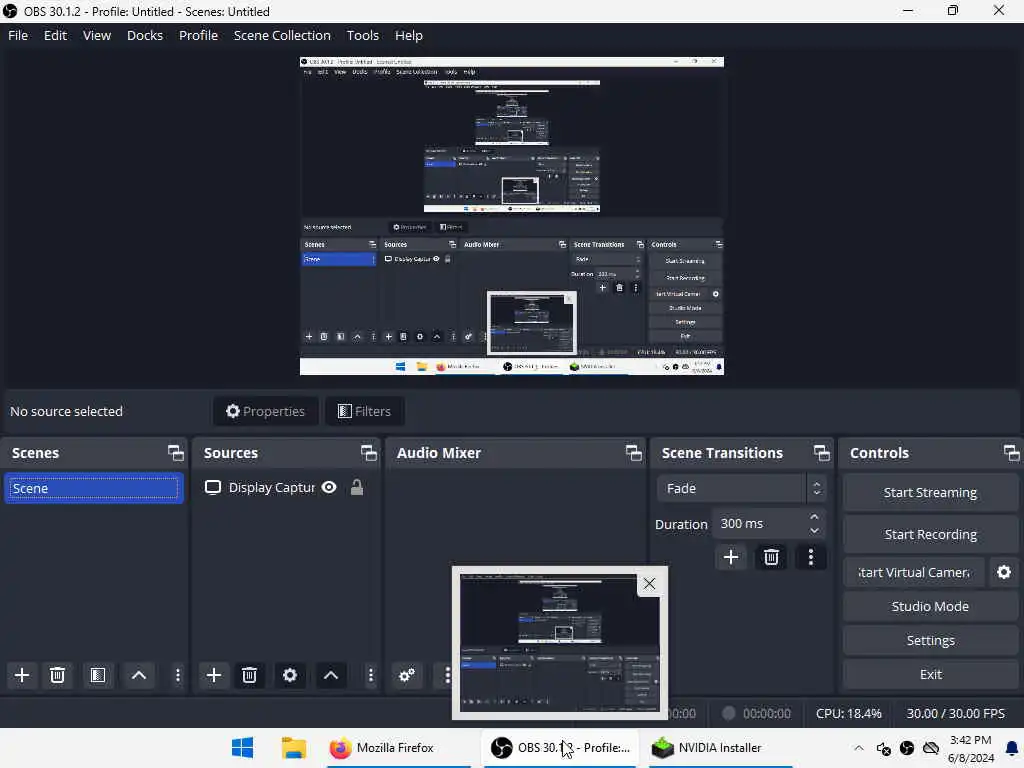Image resolution: width=1024 pixels, height=768 pixels.
Task: Move source up with arrow icon
Action: (330, 675)
